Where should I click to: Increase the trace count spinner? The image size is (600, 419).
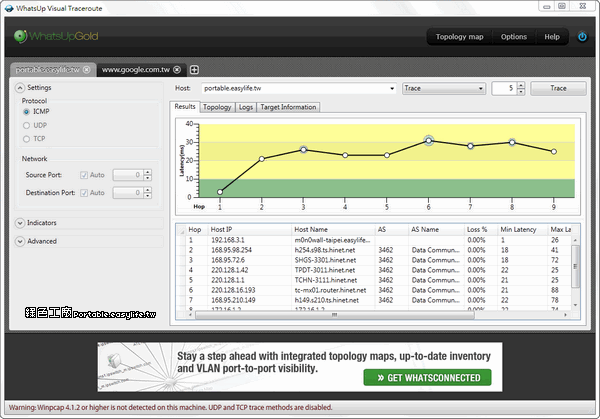[521, 85]
